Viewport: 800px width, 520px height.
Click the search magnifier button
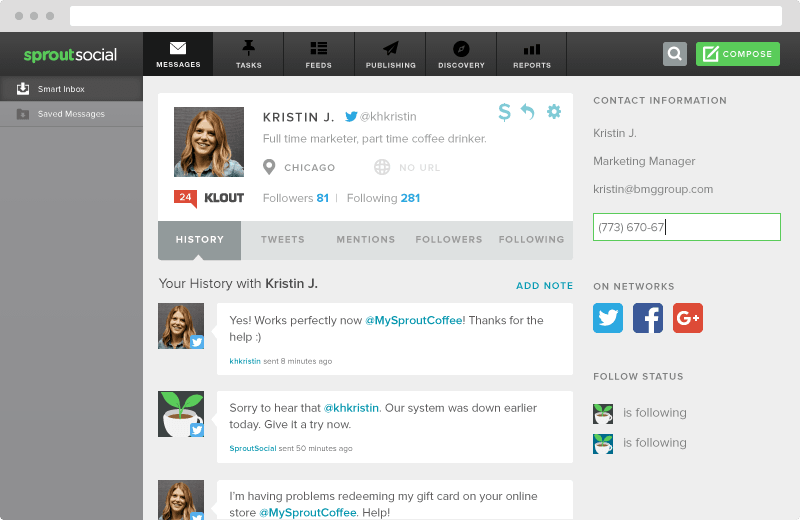point(674,54)
